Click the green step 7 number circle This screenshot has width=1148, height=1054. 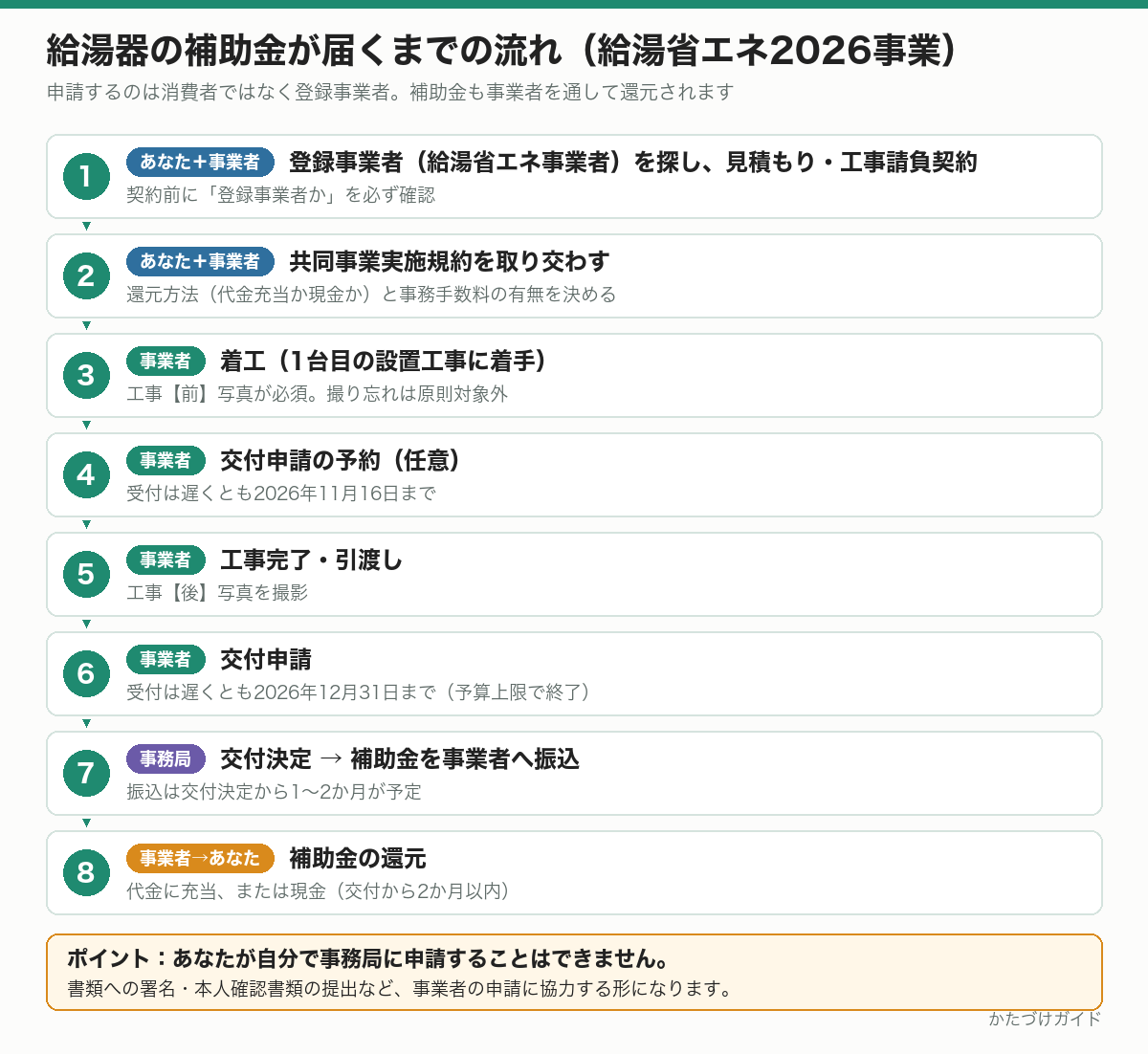pos(86,774)
